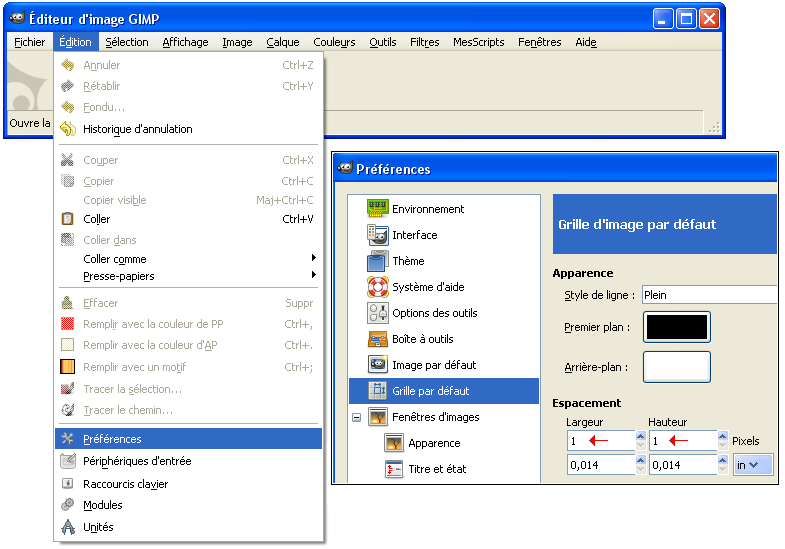
Task: Open the Fichier menu
Action: [x=30, y=42]
